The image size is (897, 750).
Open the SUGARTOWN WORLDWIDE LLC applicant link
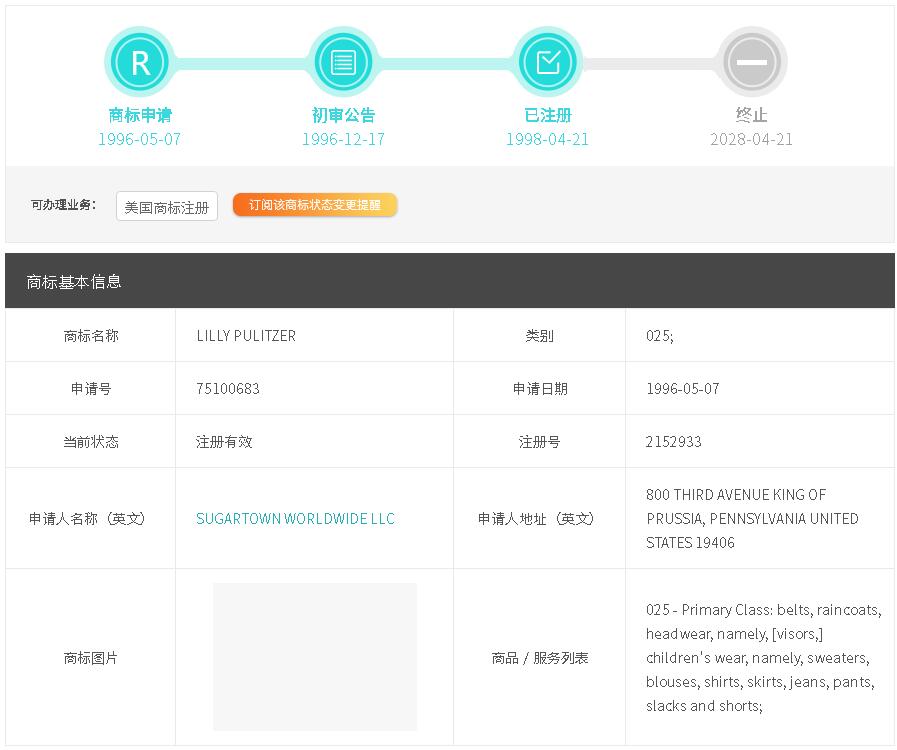click(295, 518)
